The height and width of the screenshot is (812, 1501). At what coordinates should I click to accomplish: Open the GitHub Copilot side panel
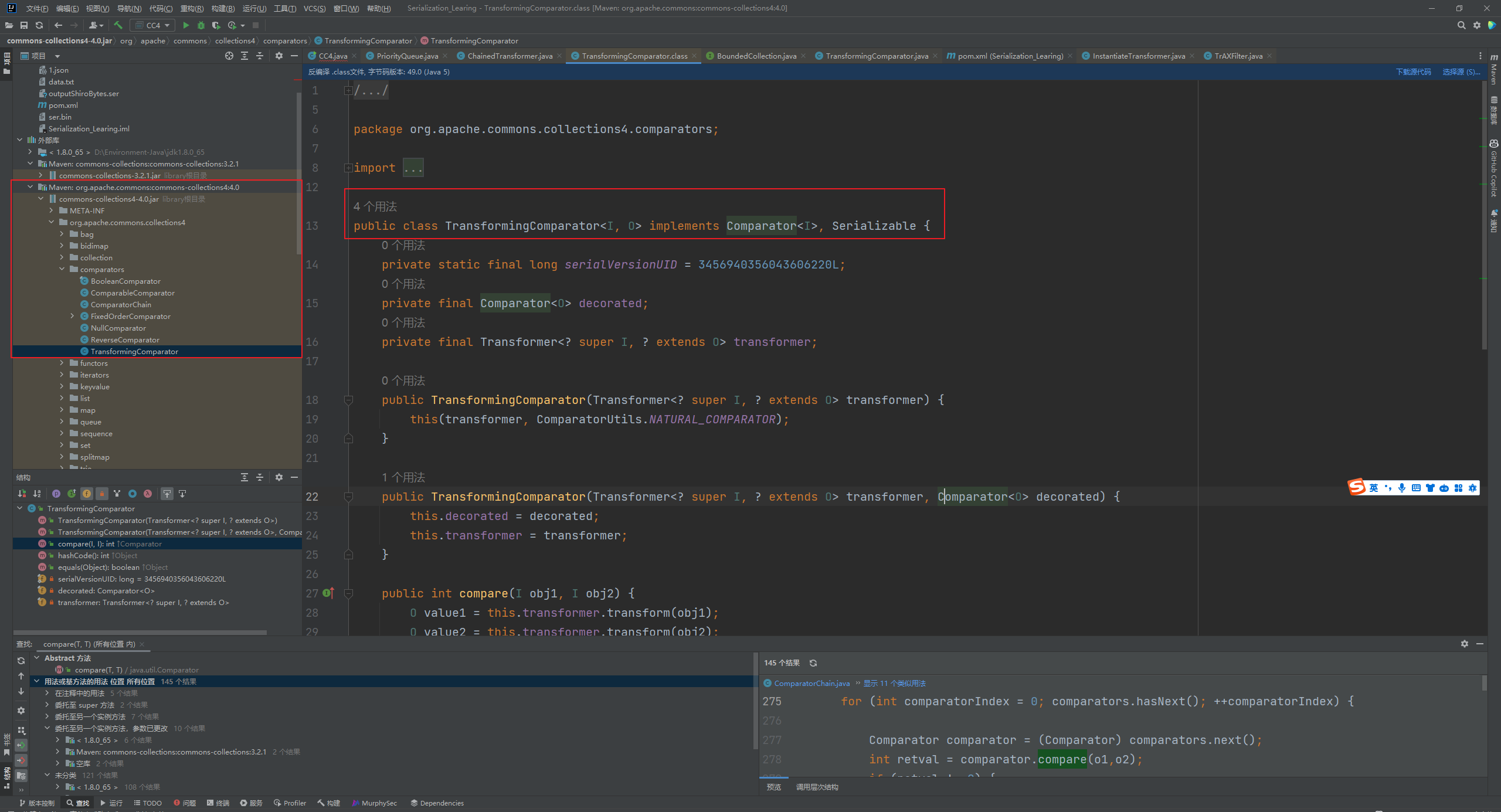point(1494,169)
